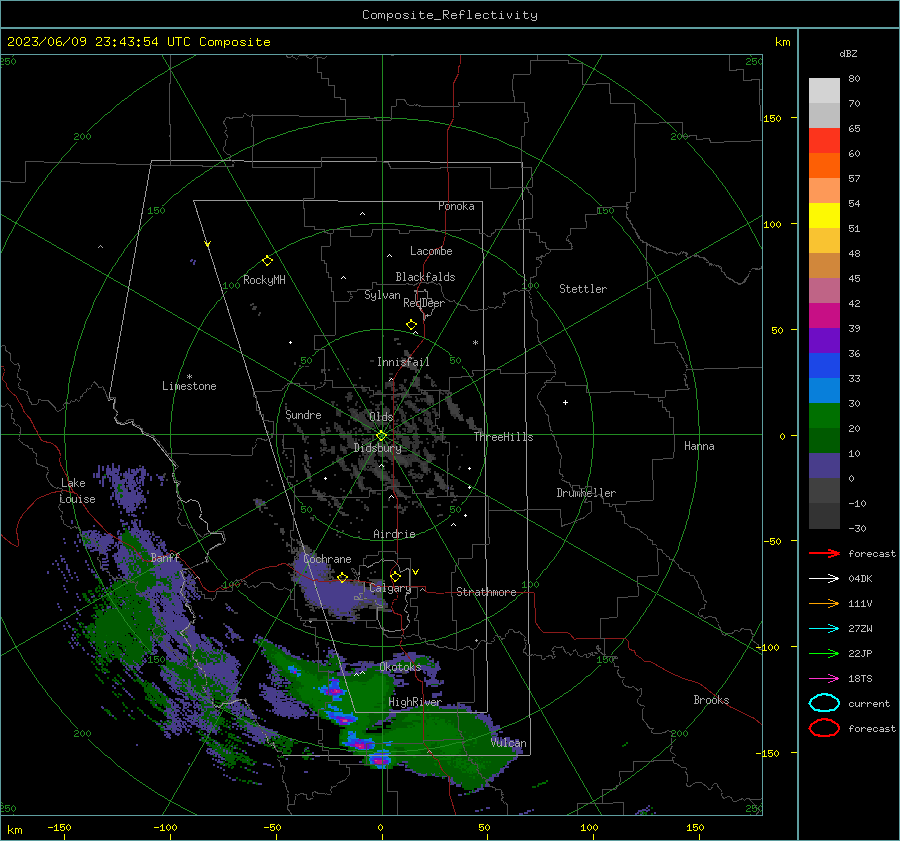900x841 pixels.
Task: Select the orange 111V arrow icon
Action: coord(824,603)
